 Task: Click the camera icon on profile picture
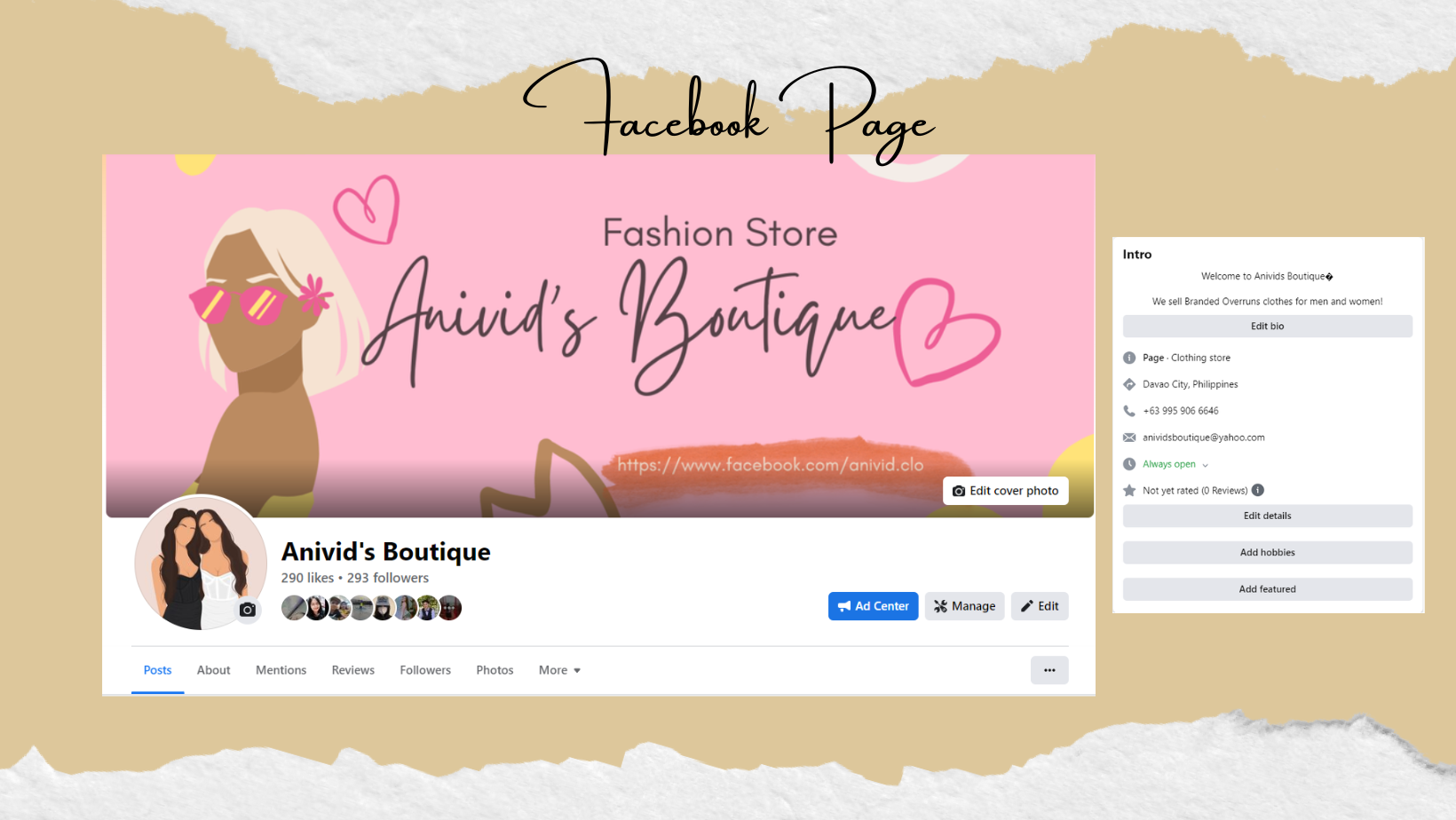point(248,610)
